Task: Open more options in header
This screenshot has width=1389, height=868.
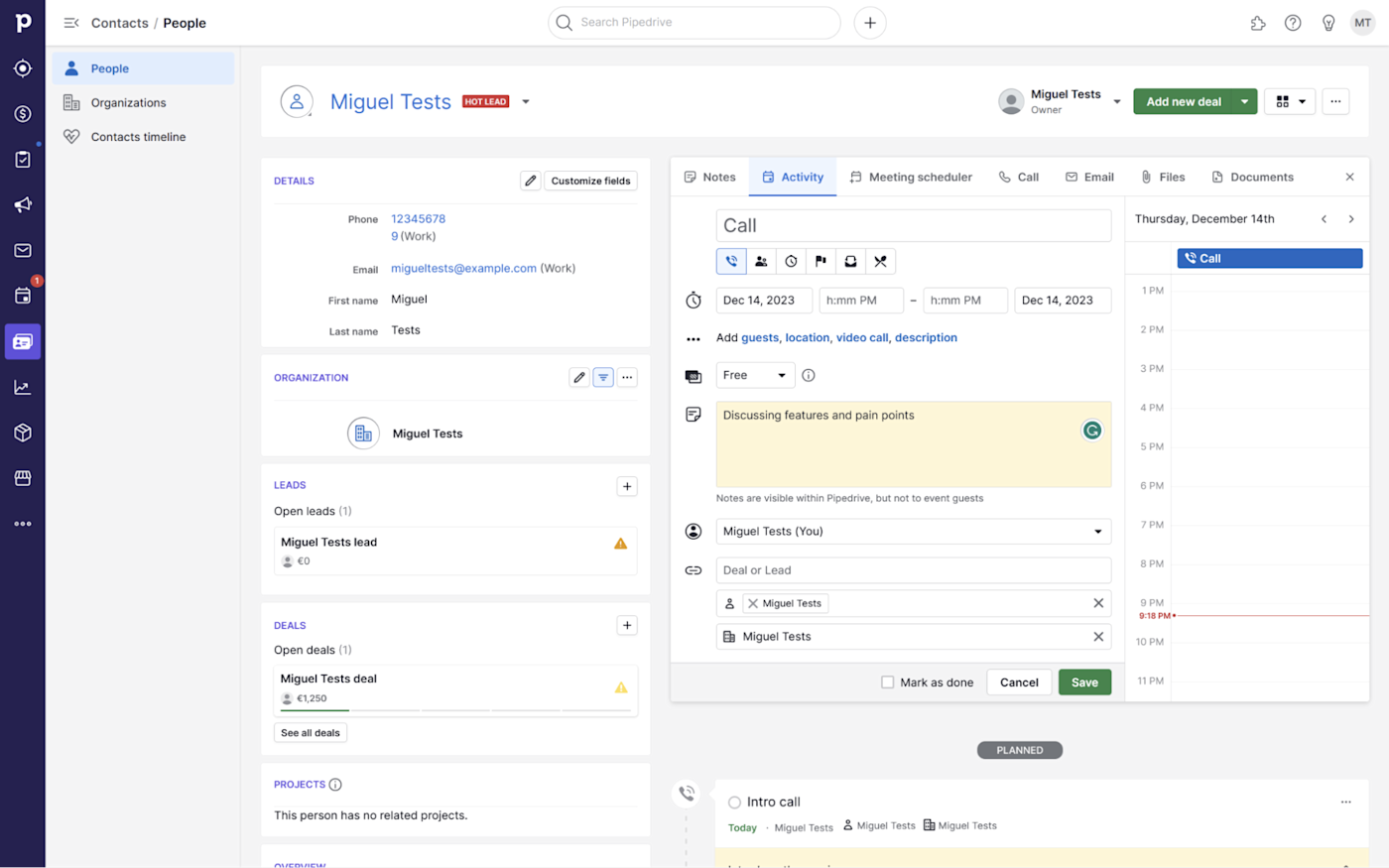Action: 1335,101
